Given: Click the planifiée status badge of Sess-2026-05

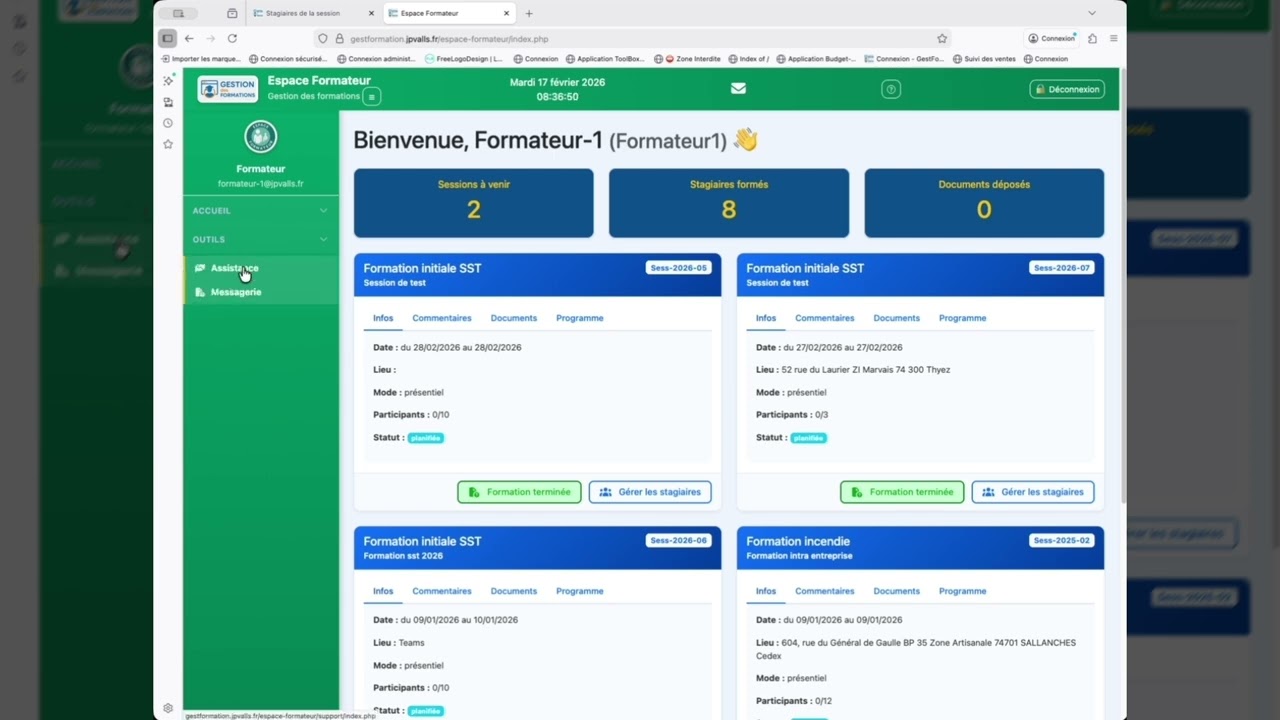Looking at the screenshot, I should (x=425, y=438).
